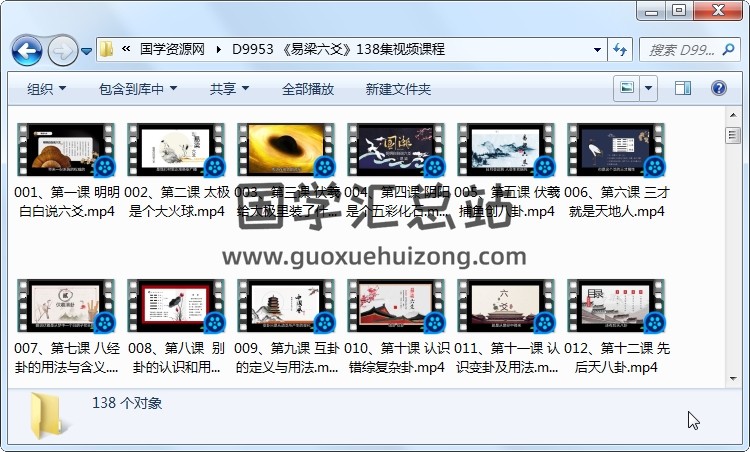Image resolution: width=750 pixels, height=452 pixels.
Task: Go back using the Back arrow button
Action: [x=27, y=50]
